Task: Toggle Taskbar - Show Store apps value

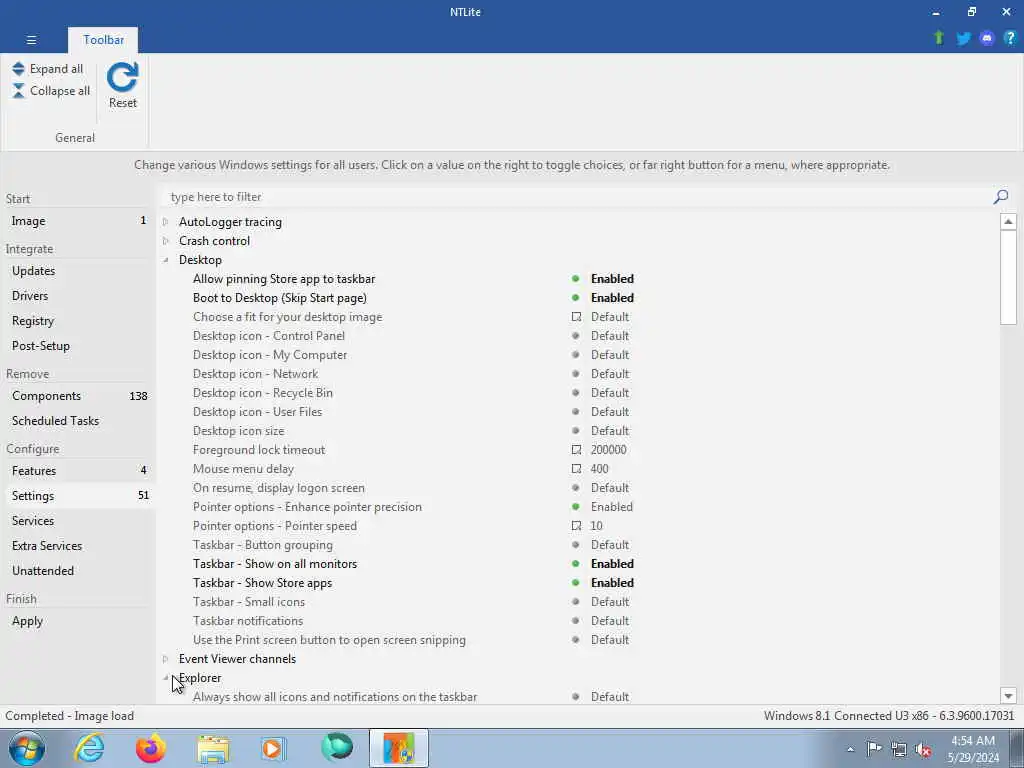Action: (612, 583)
